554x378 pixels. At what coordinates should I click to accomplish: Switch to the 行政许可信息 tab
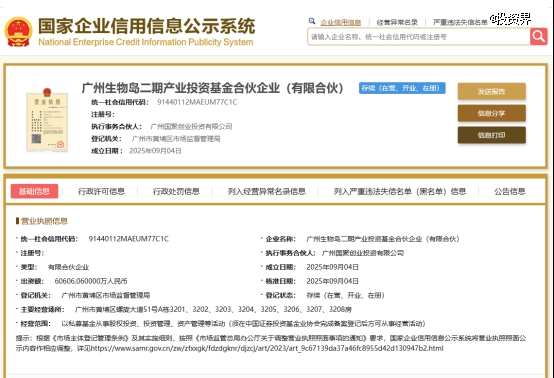point(101,191)
